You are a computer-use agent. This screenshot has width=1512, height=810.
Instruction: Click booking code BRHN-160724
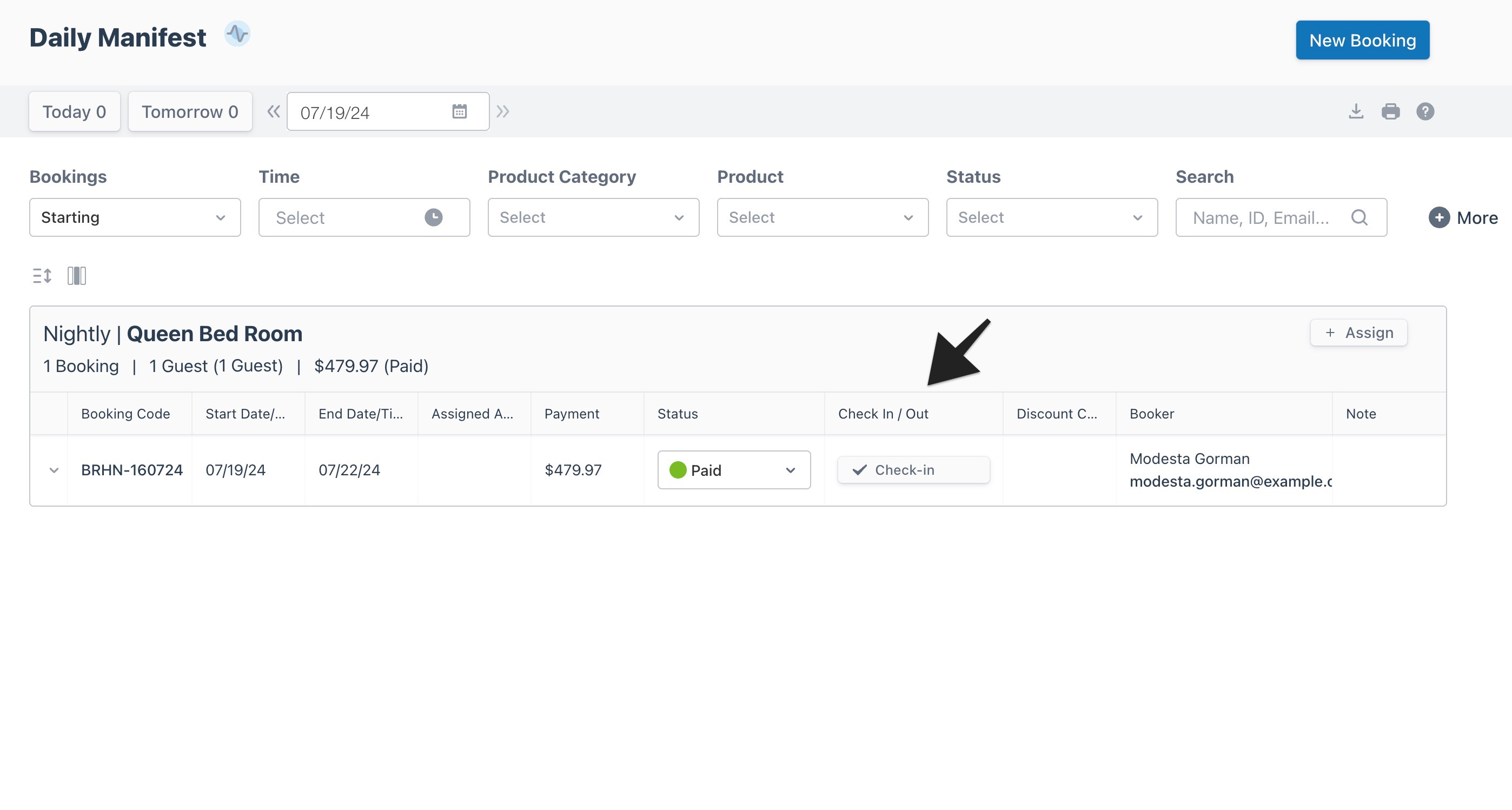click(x=132, y=469)
